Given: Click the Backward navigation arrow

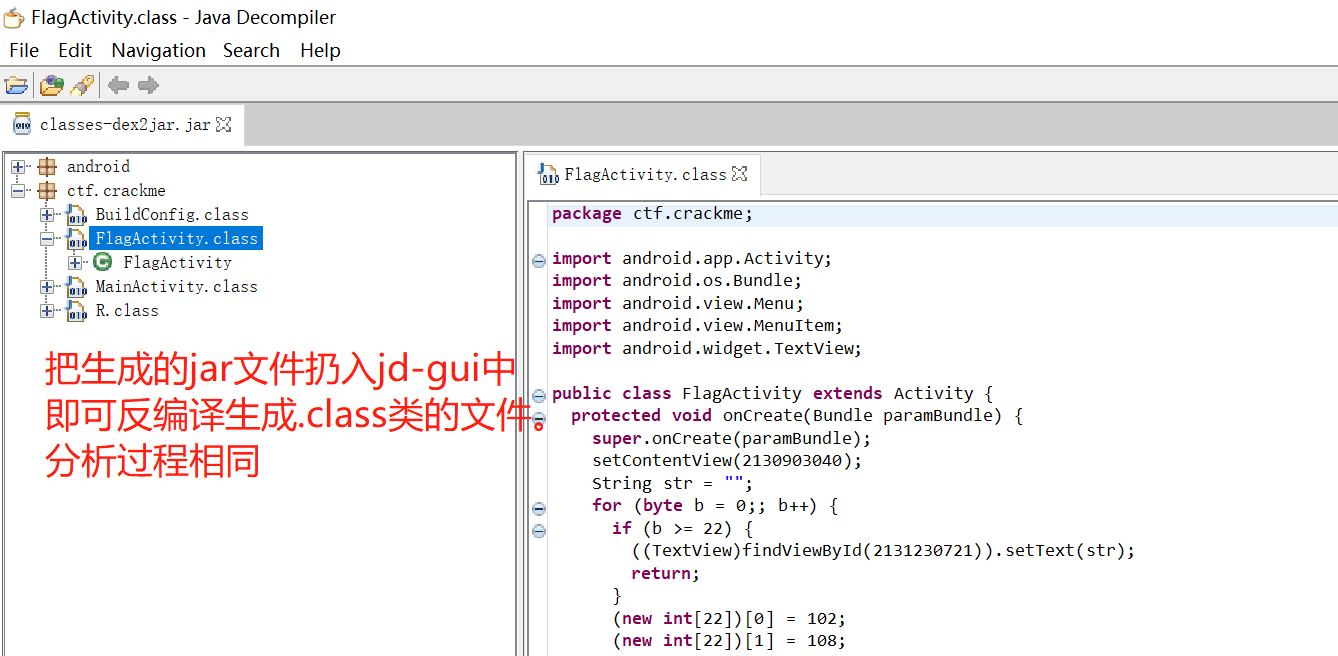Looking at the screenshot, I should [119, 85].
